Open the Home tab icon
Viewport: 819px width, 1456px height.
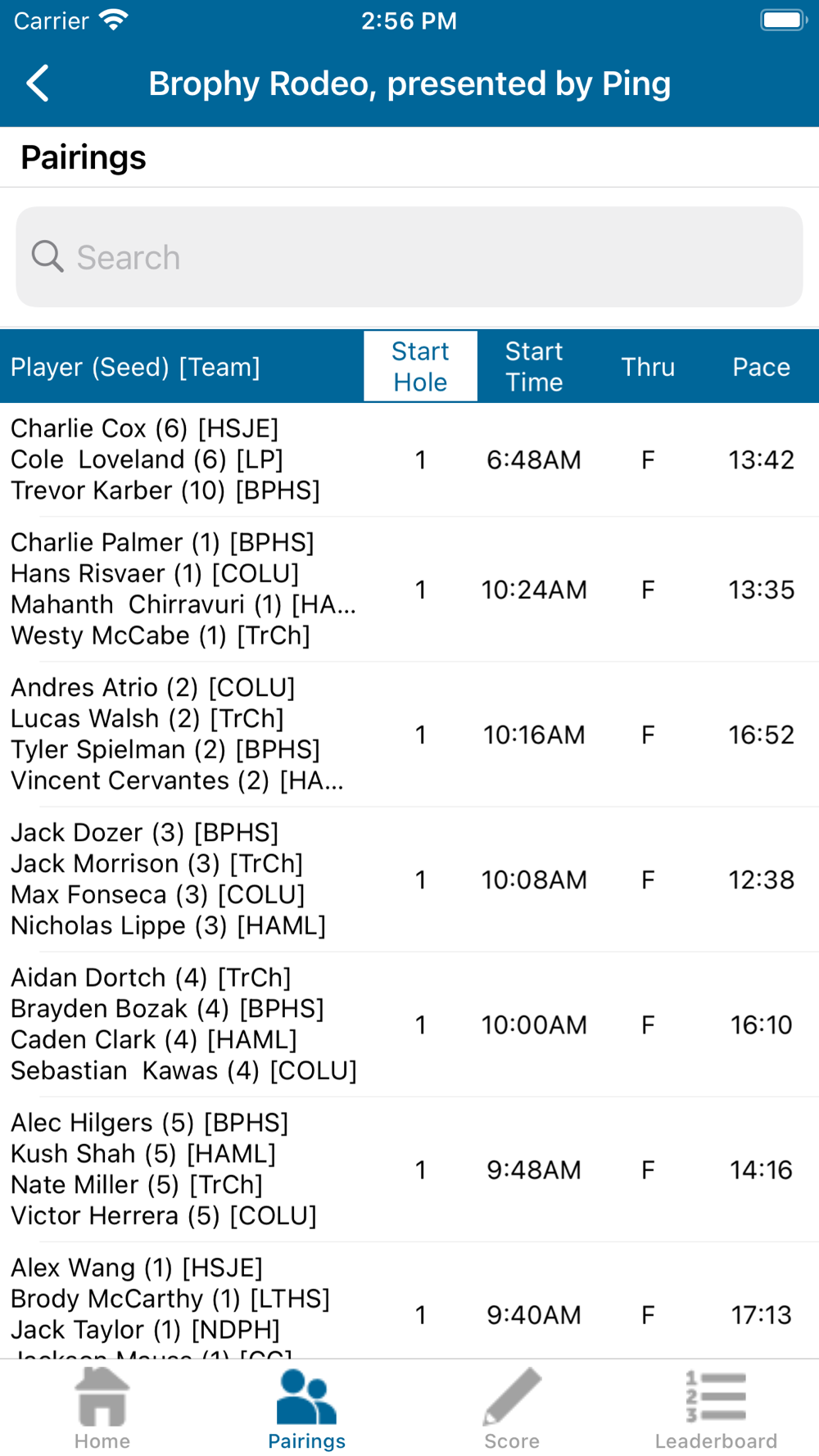102,1397
